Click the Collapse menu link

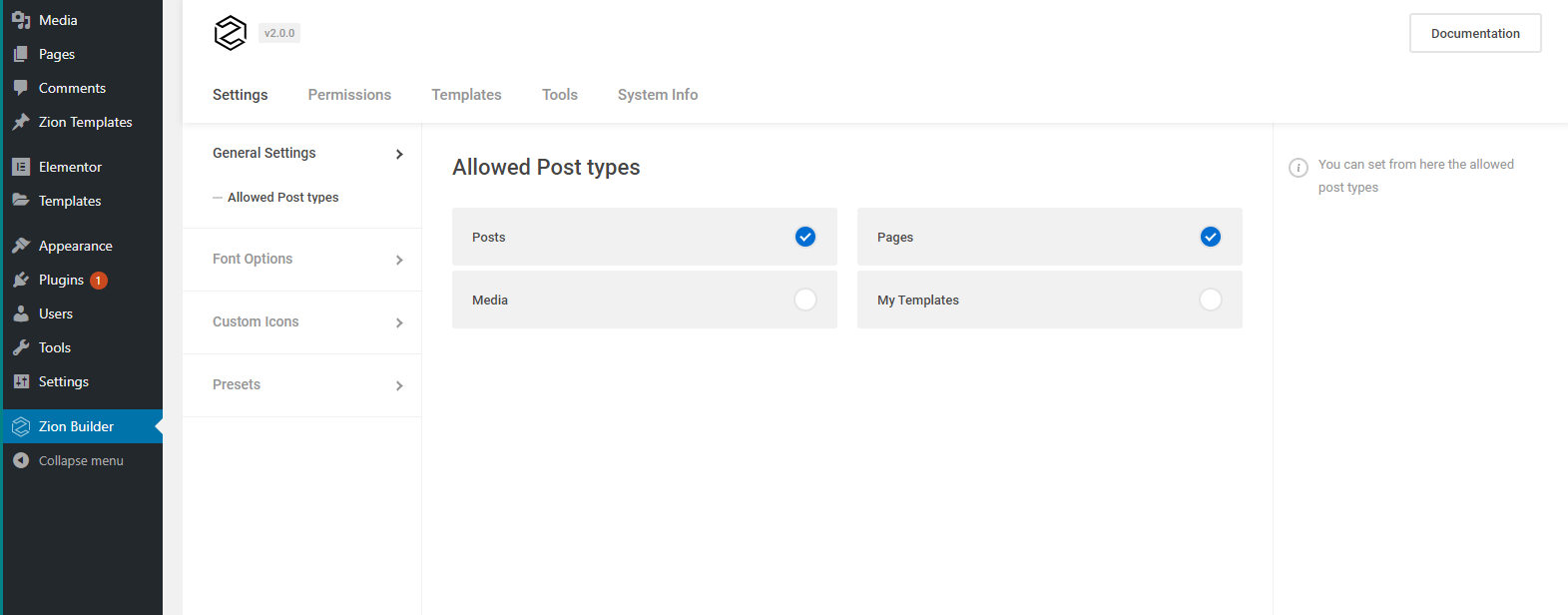point(83,460)
